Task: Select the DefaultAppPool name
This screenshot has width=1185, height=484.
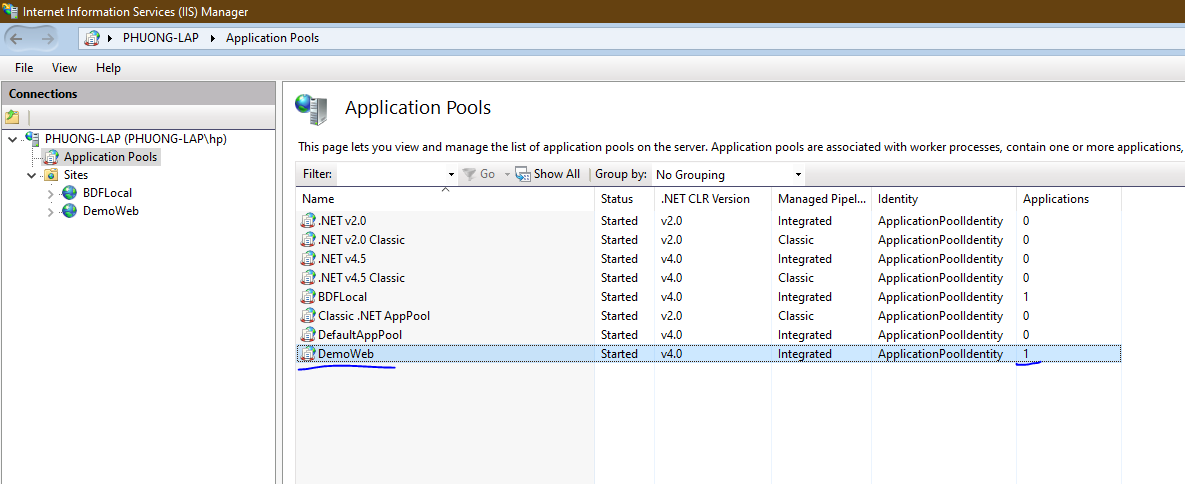Action: pyautogui.click(x=360, y=334)
